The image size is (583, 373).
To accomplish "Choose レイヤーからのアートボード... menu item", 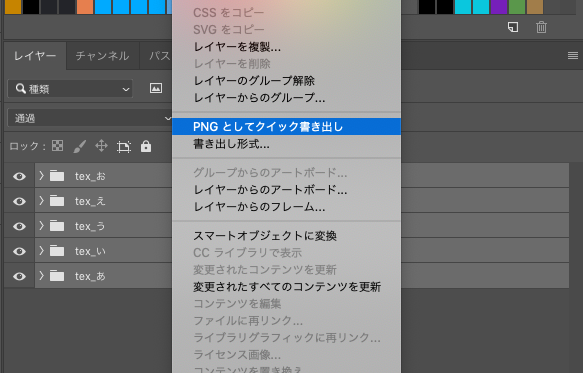I will click(286, 190).
